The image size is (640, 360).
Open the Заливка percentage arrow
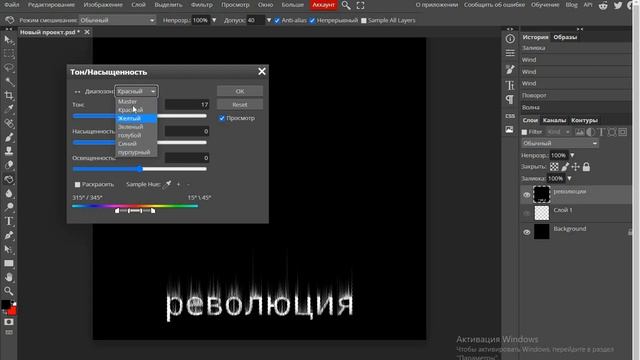[x=569, y=179]
